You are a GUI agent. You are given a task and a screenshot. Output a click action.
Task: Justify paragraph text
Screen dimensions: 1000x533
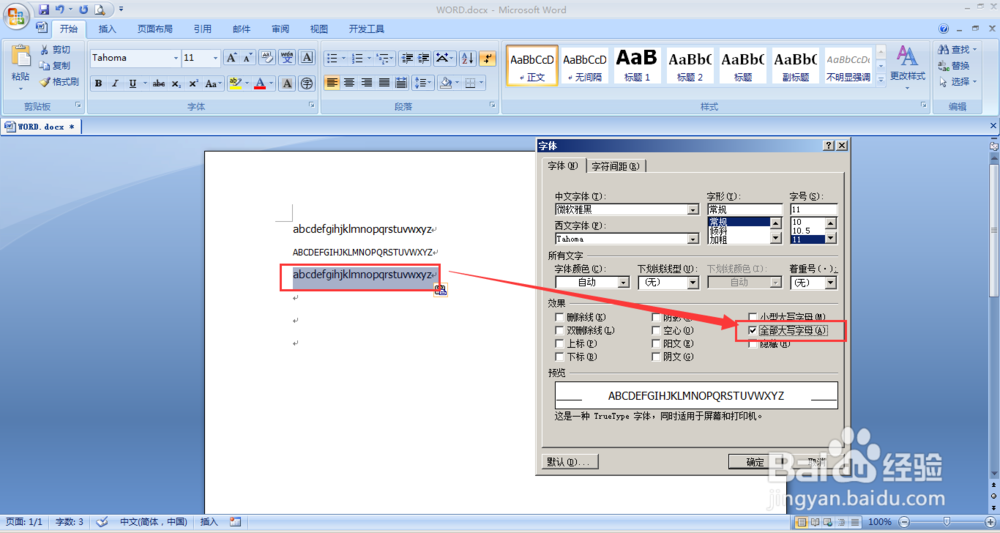coord(384,83)
